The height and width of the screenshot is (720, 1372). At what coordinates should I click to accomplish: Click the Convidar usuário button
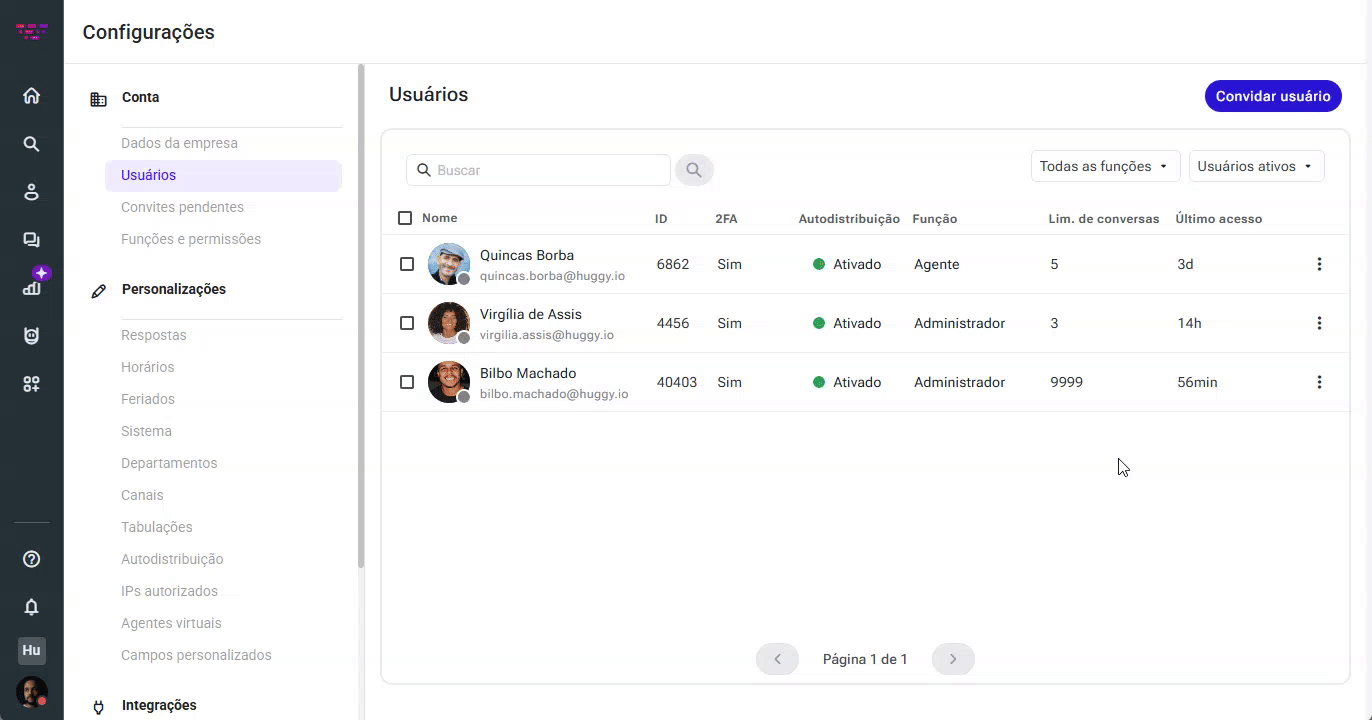pos(1272,96)
